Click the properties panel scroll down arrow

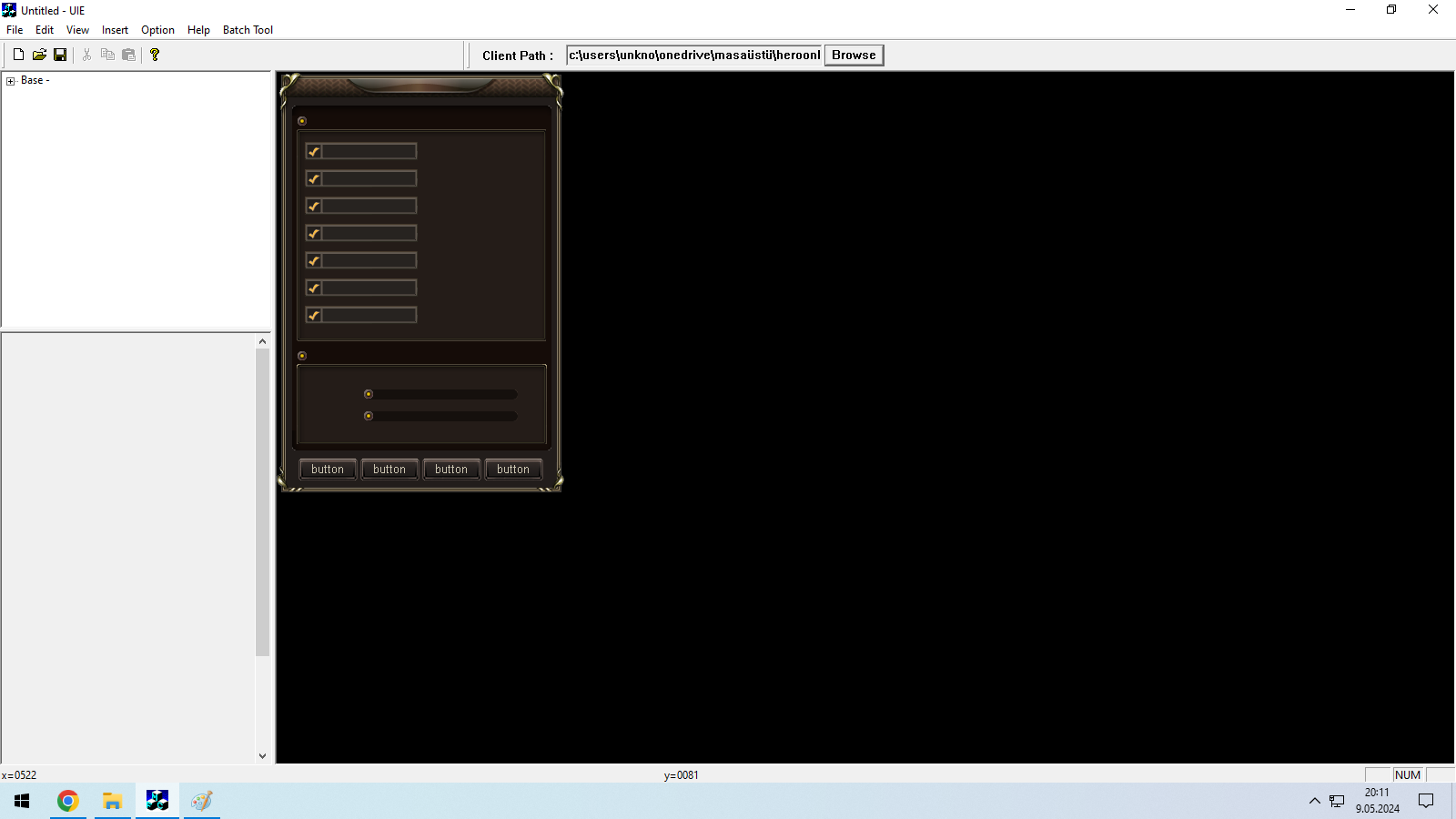pyautogui.click(x=262, y=755)
